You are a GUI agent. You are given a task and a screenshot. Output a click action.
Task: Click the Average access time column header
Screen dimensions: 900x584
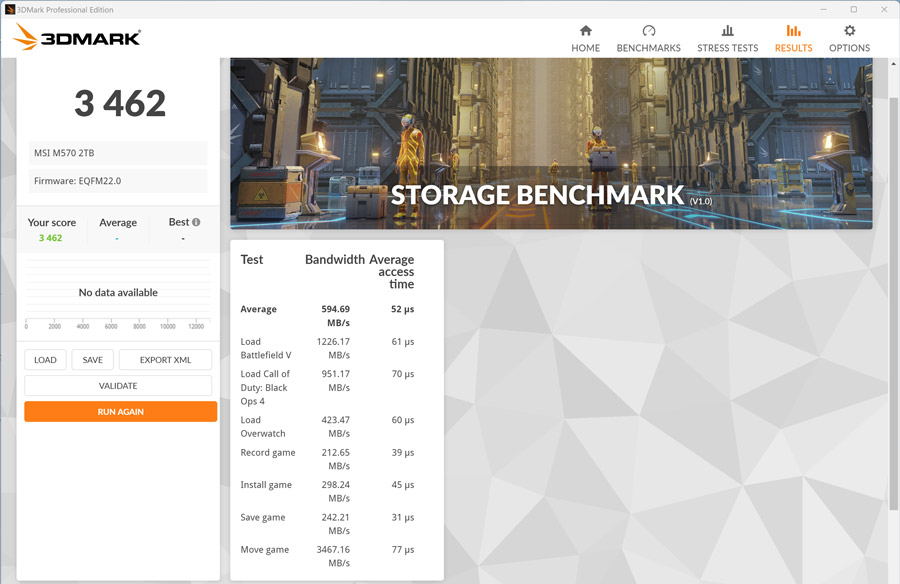393,272
